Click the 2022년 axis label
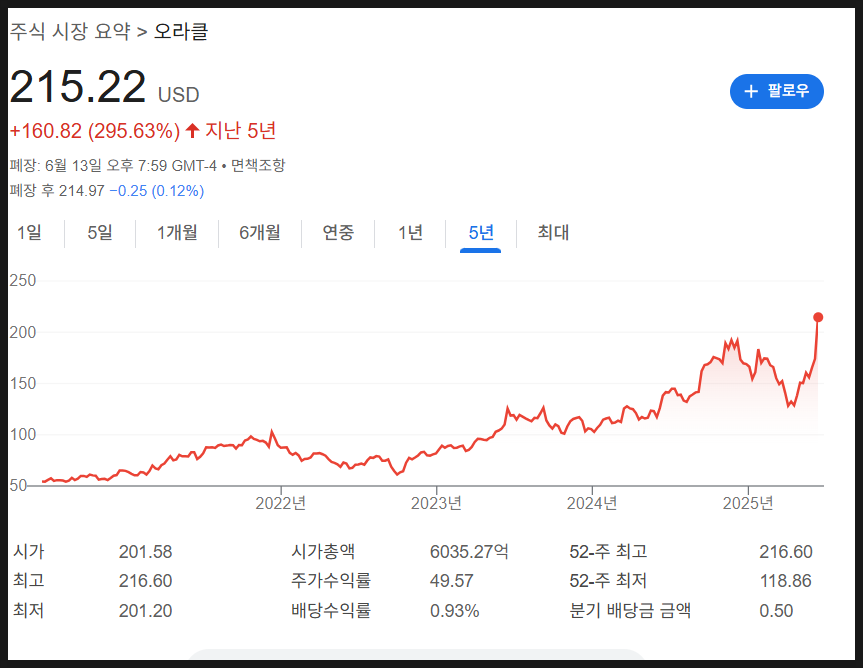Image resolution: width=863 pixels, height=668 pixels. coord(281,503)
